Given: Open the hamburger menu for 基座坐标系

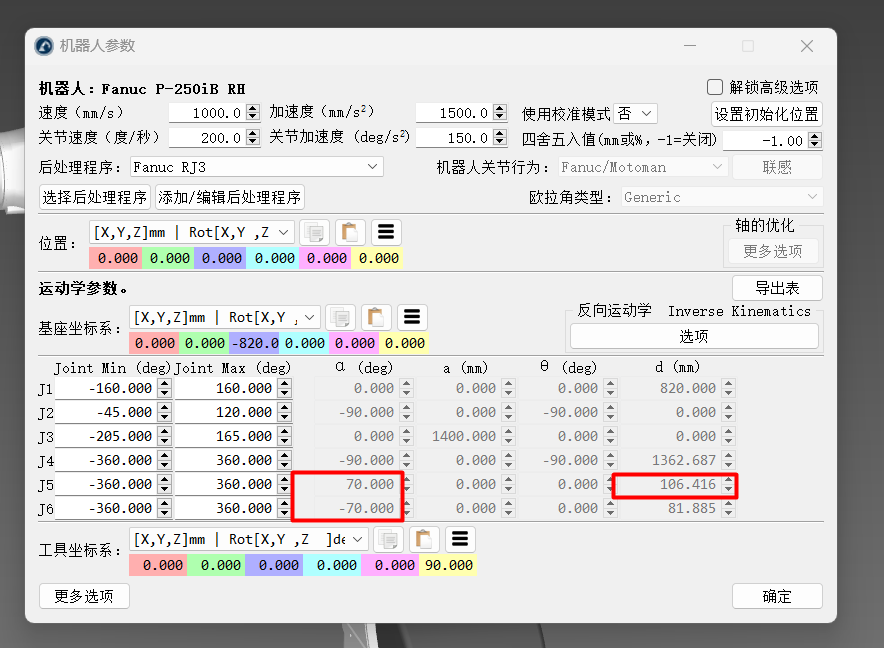Looking at the screenshot, I should 412,318.
